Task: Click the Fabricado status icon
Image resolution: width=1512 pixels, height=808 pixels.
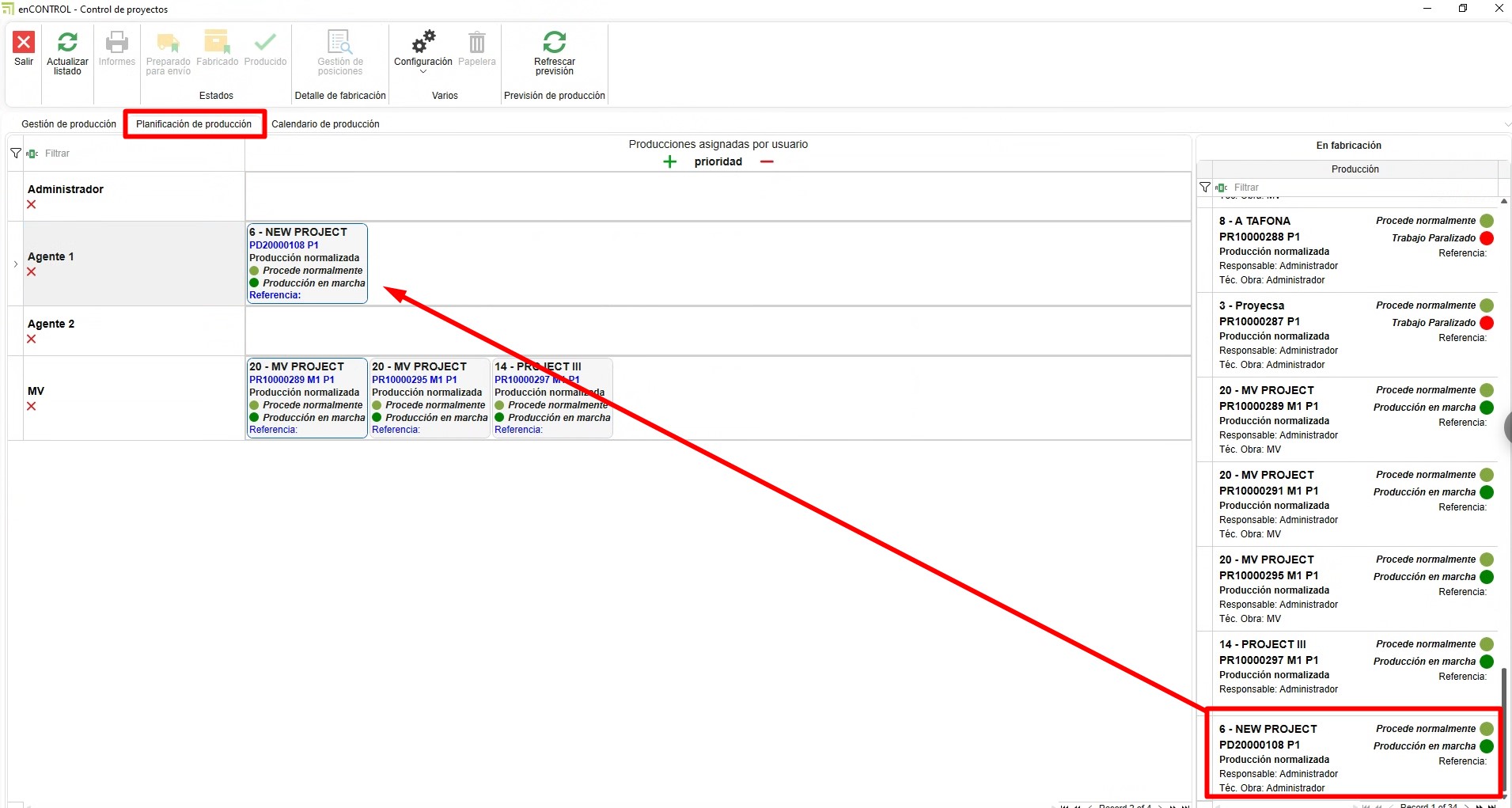Action: [217, 42]
